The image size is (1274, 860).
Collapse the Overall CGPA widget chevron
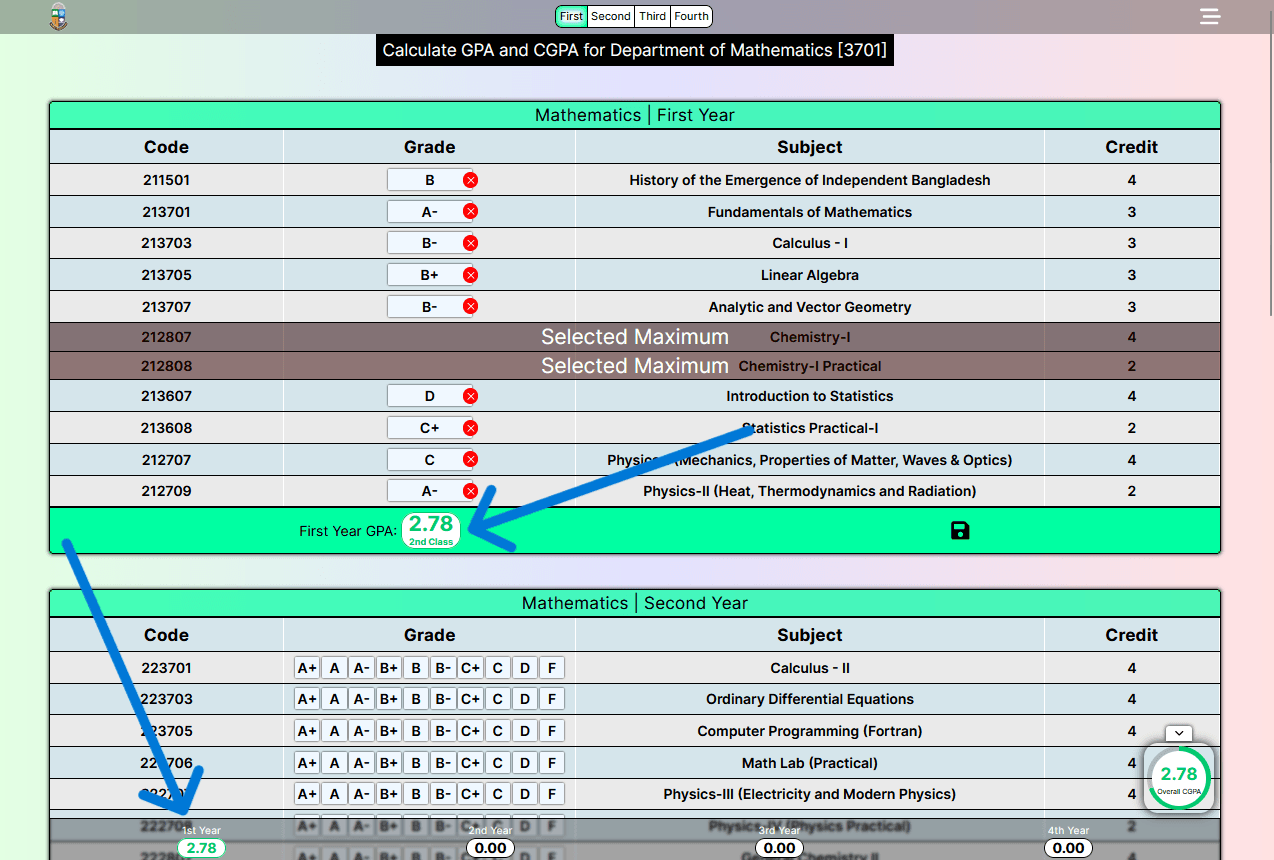[x=1179, y=733]
